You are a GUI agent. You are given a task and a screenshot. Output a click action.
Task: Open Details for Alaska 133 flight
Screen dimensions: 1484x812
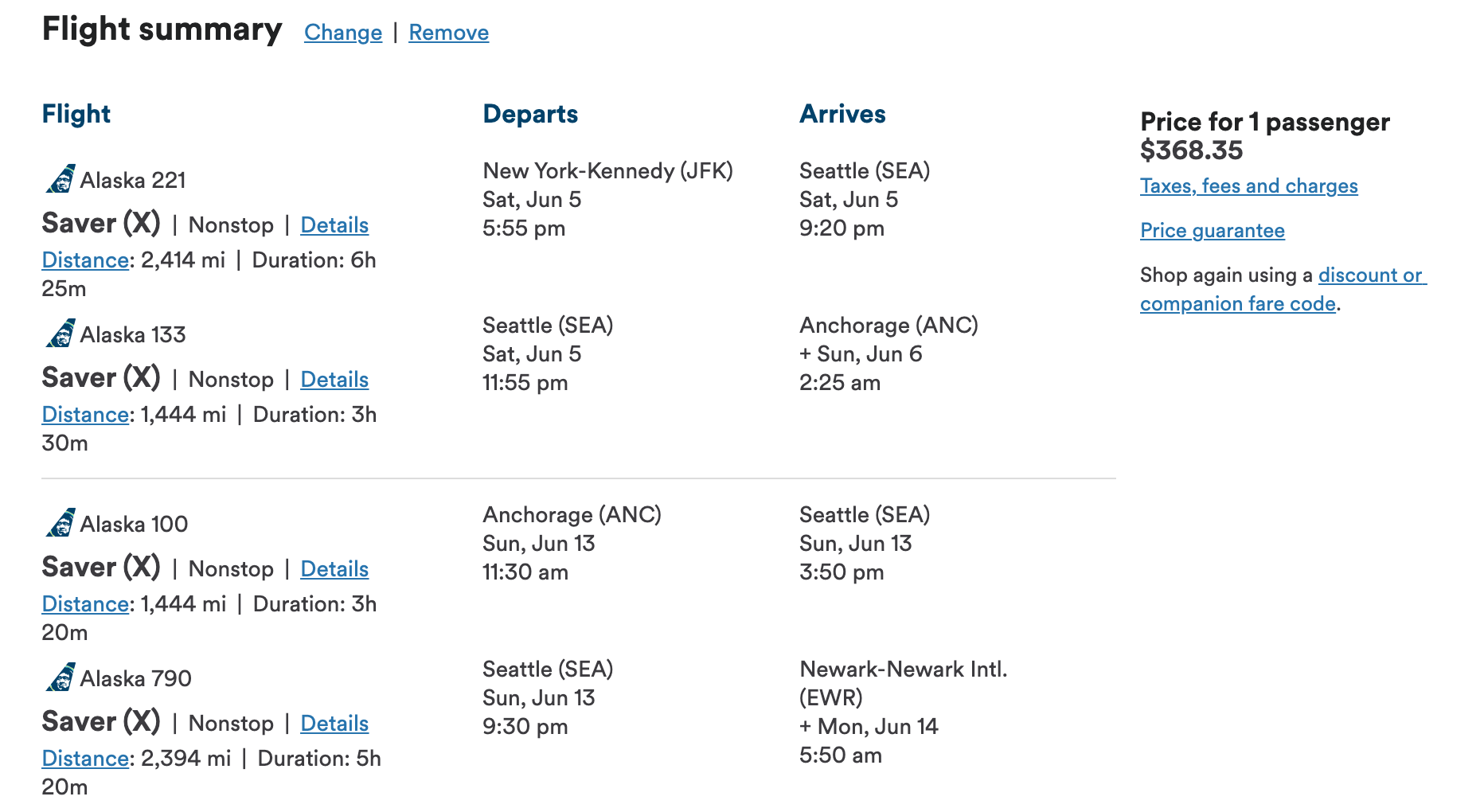pos(334,380)
